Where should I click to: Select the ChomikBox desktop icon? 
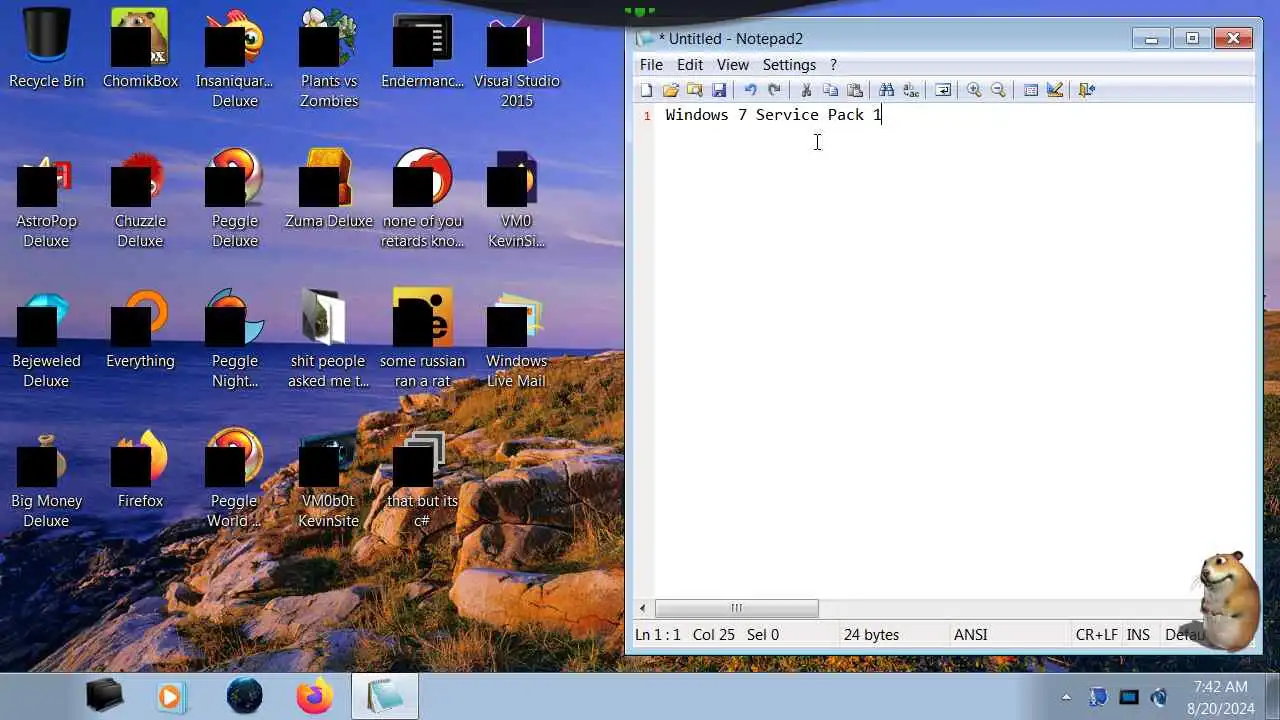point(140,50)
